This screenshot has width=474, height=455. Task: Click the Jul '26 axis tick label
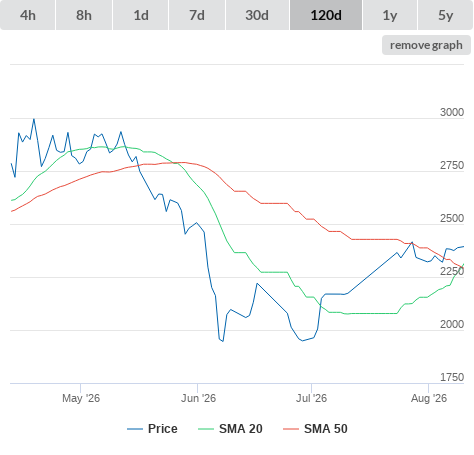point(312,398)
